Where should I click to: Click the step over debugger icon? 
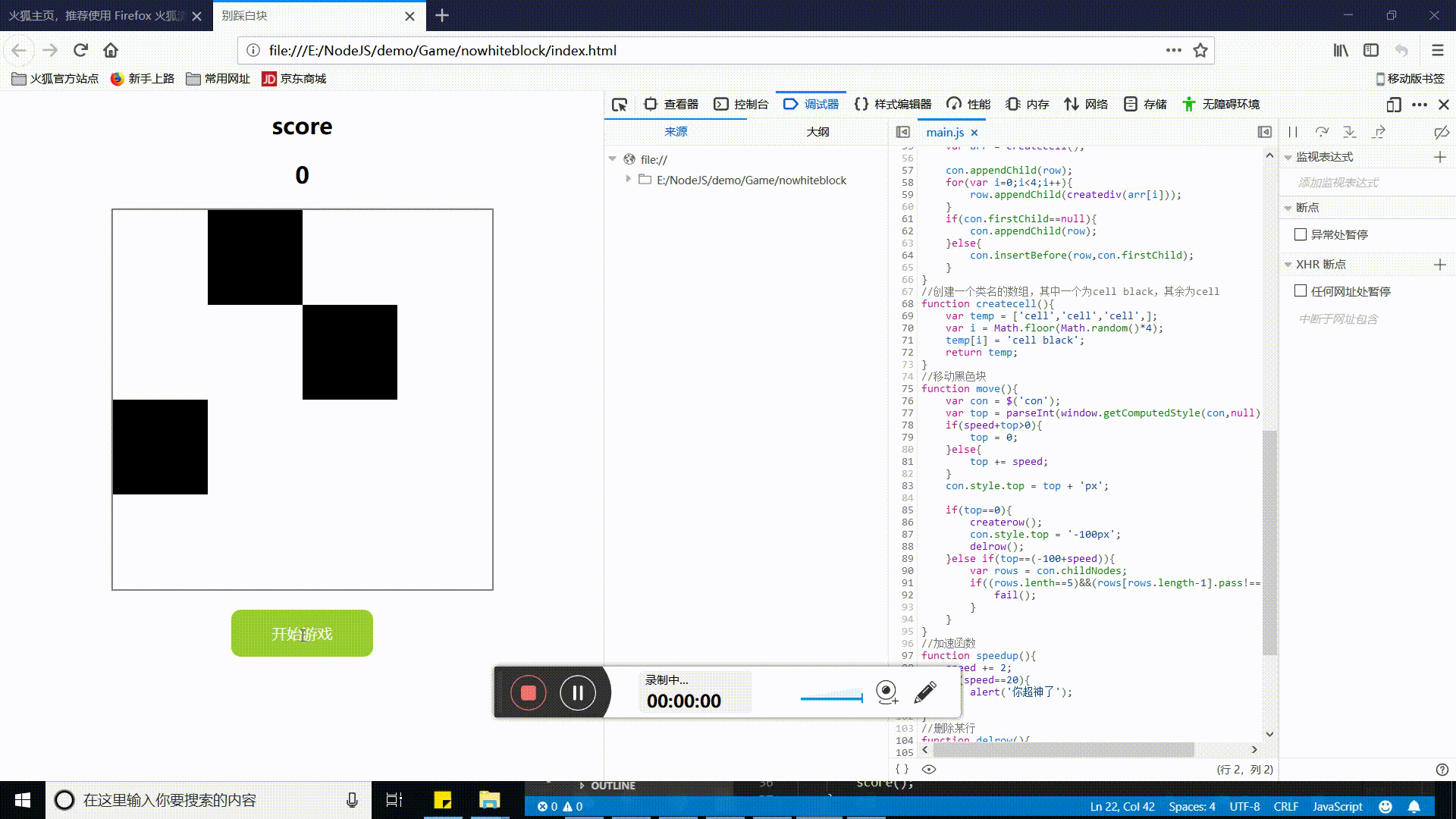pyautogui.click(x=1322, y=132)
